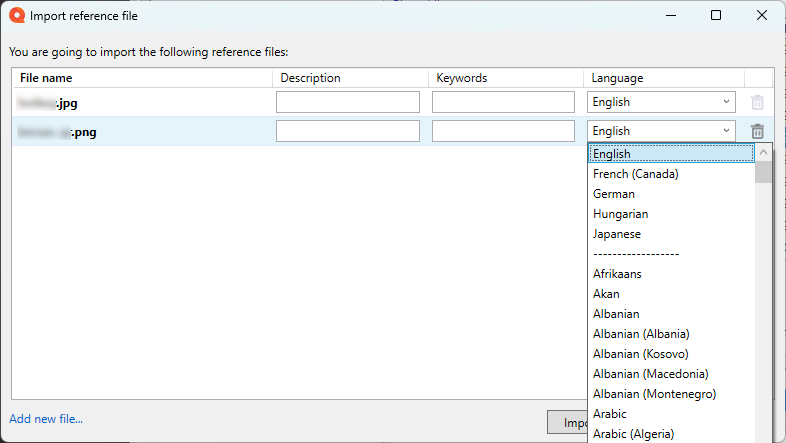Click the language list scrollbar up arrow
This screenshot has width=786, height=443.
(x=764, y=154)
